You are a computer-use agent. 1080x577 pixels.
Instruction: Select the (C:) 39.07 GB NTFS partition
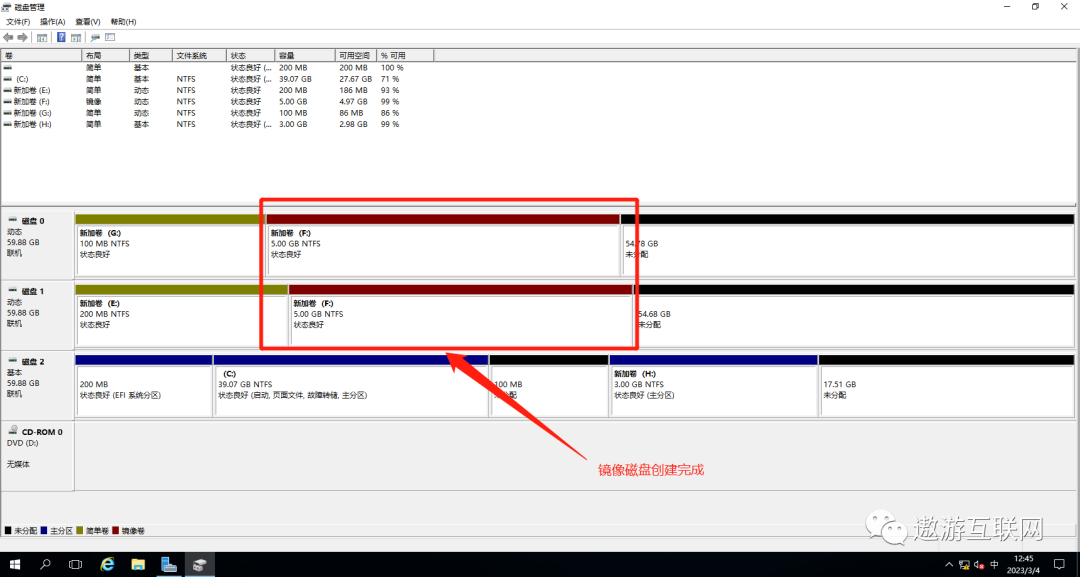[x=351, y=386]
